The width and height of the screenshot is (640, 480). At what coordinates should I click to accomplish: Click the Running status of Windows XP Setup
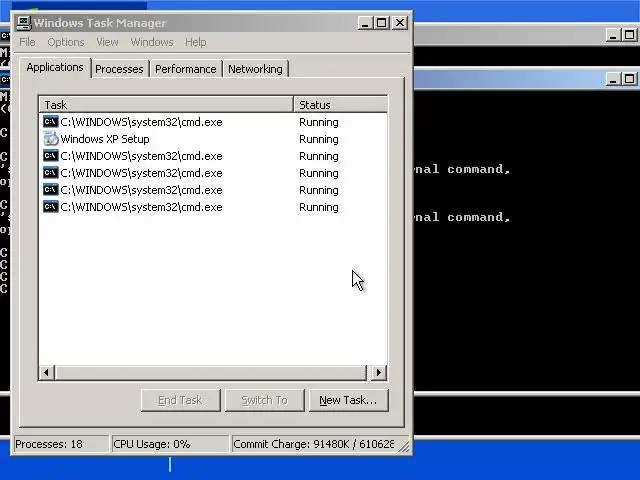(319, 139)
